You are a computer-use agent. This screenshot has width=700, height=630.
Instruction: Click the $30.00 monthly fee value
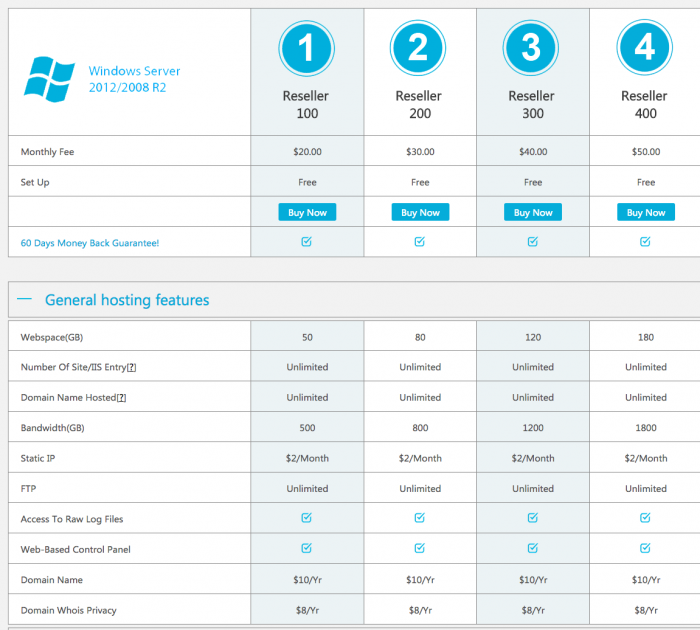(x=420, y=152)
